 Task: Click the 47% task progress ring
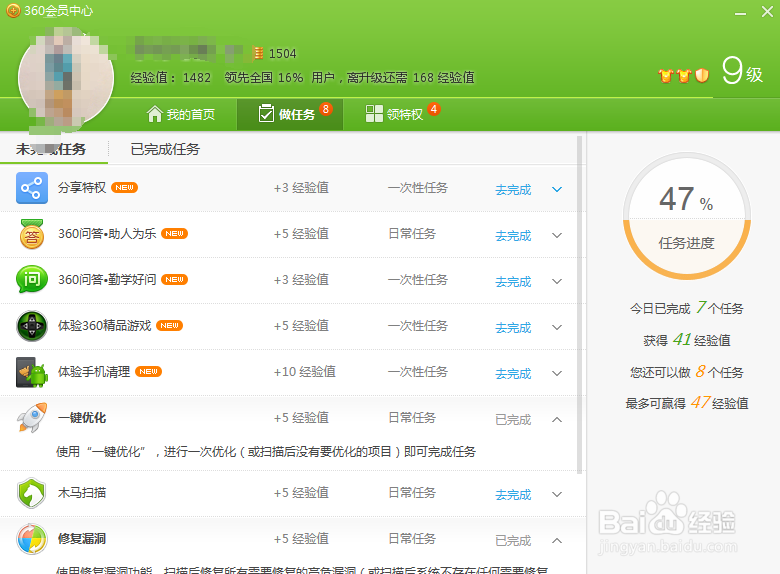(686, 216)
